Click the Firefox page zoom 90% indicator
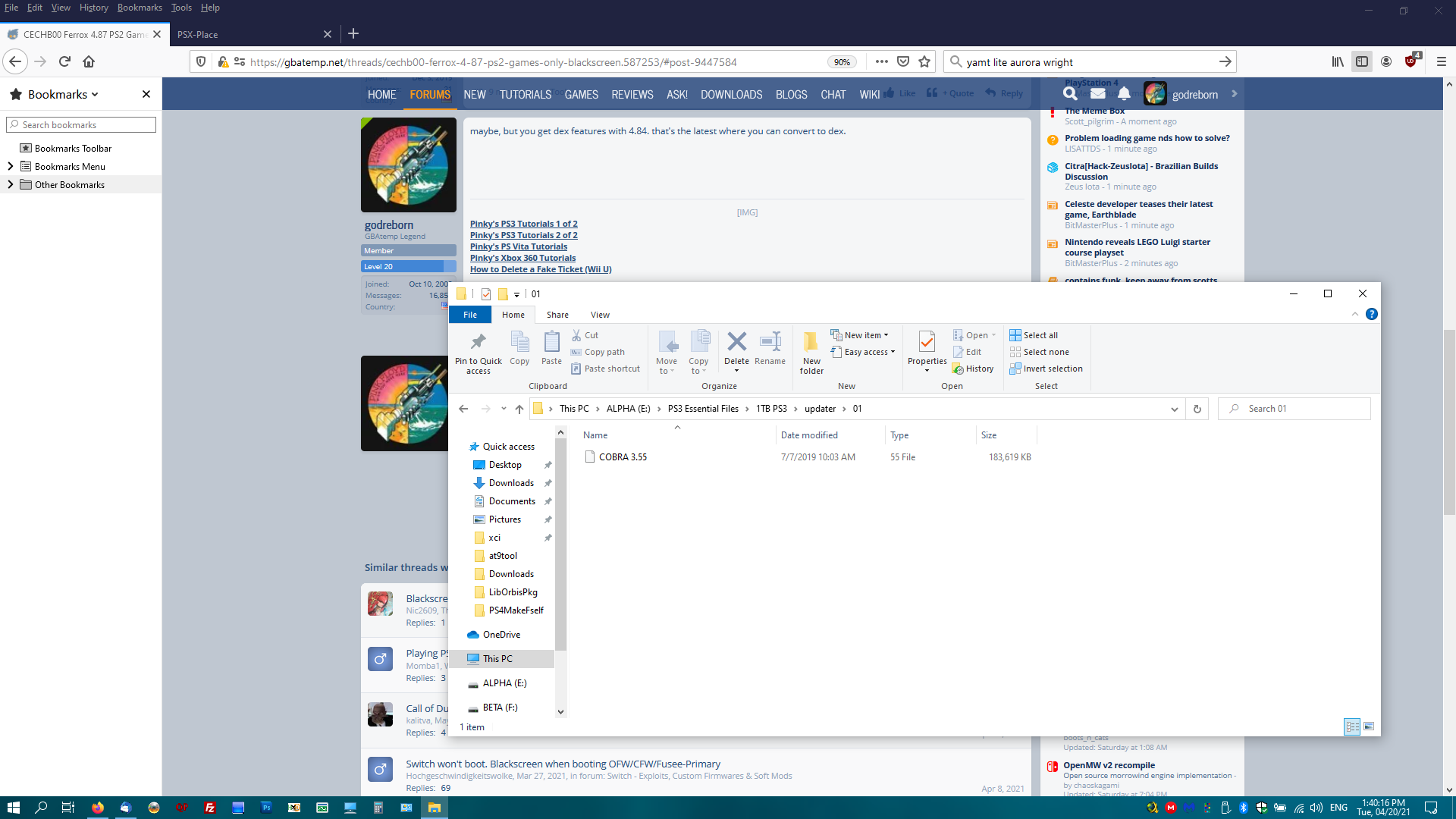Screen dimensions: 1456x819 pos(842,62)
